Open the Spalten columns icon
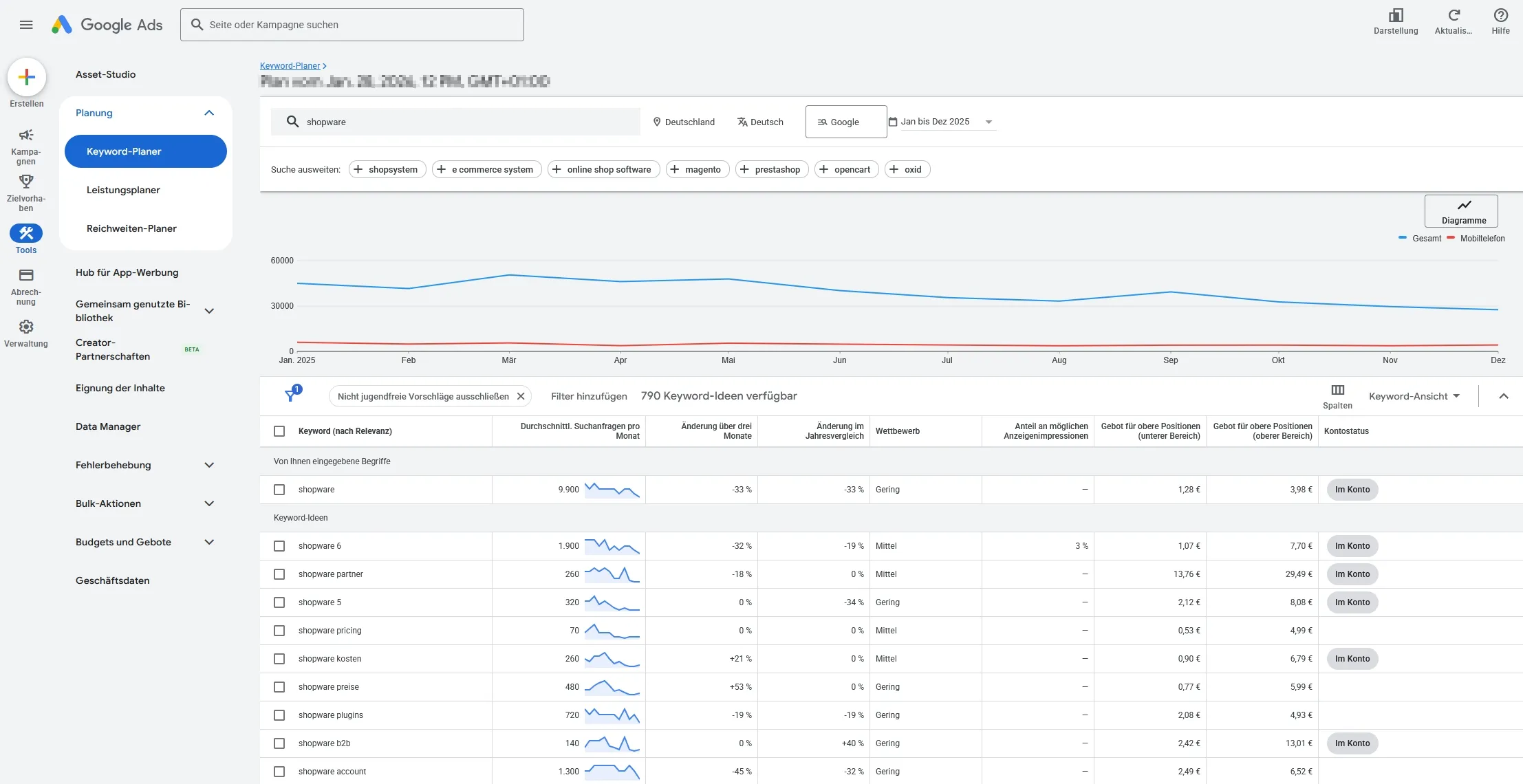1523x784 pixels. coord(1337,390)
